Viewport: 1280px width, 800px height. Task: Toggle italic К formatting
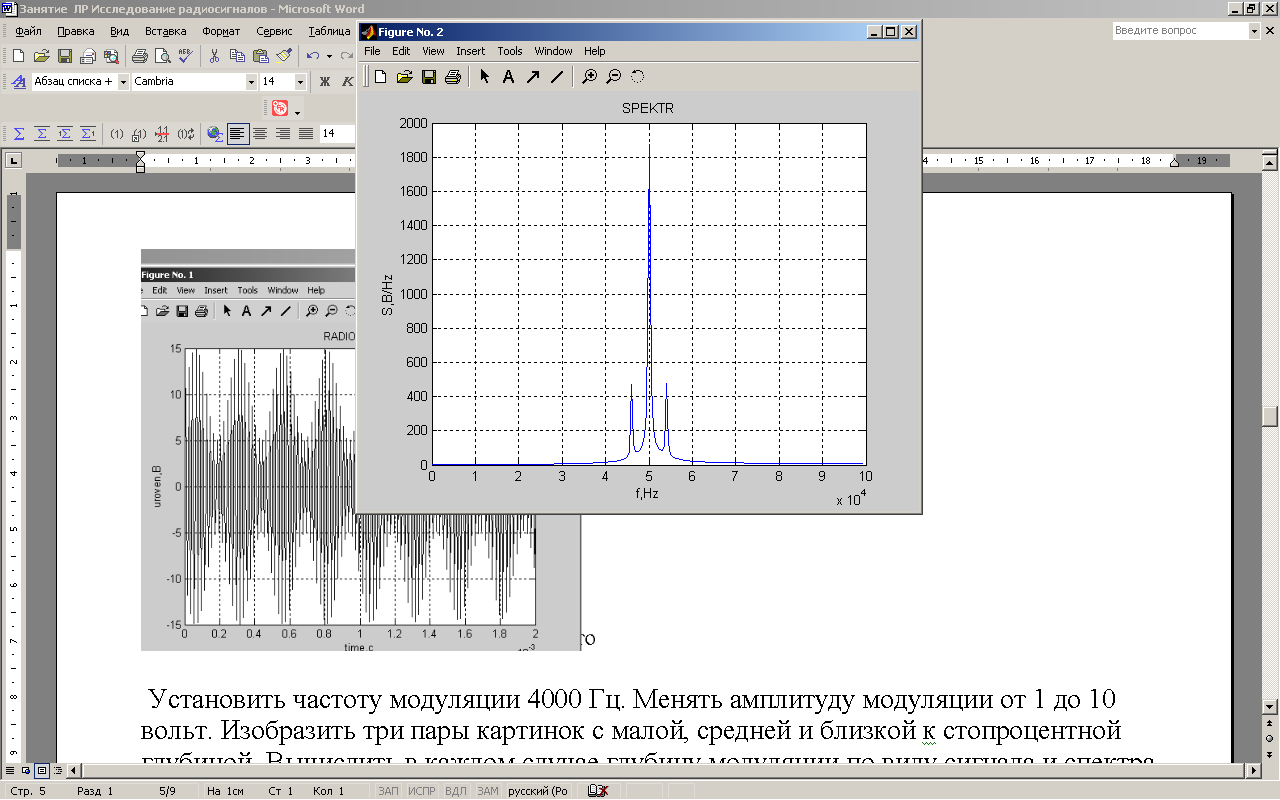tap(348, 82)
